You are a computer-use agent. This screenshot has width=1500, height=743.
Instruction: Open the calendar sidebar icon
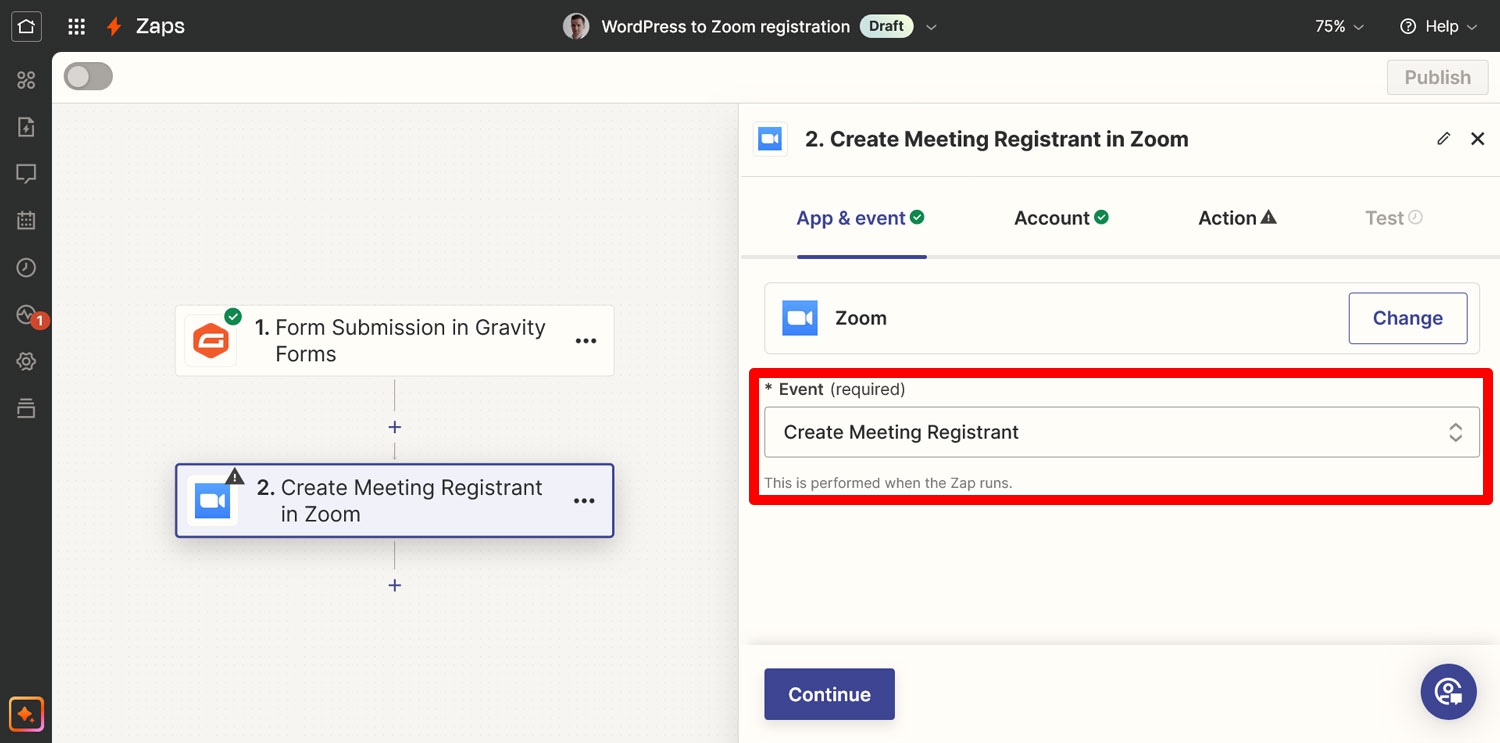(26, 221)
